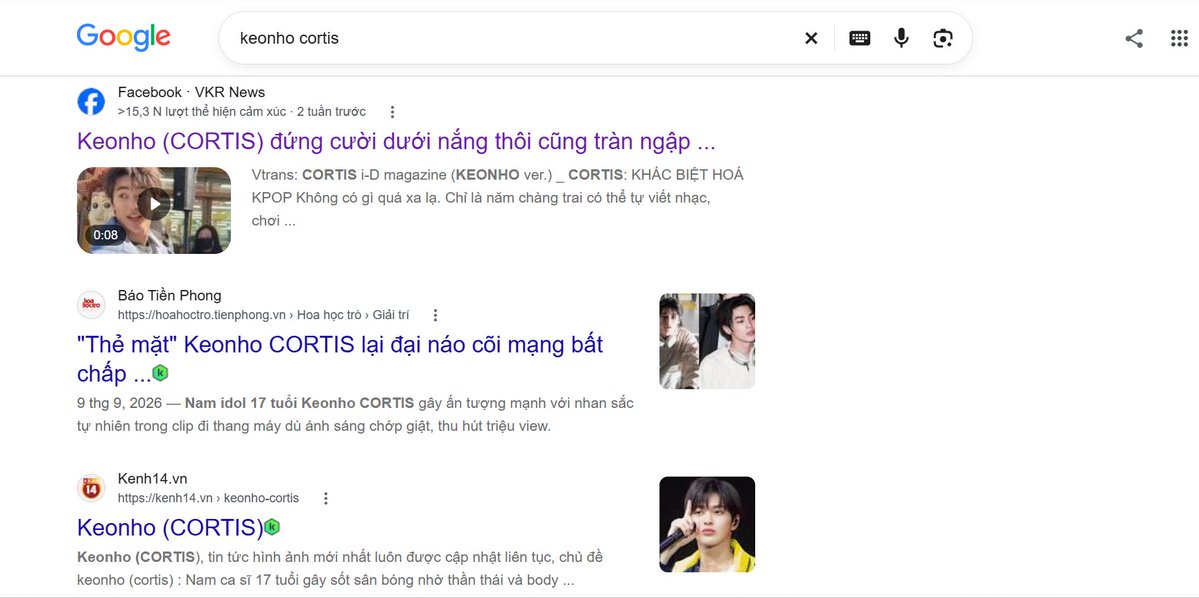Click the snippet "tin tức hình ảnh mới nhất"
This screenshot has width=1199, height=598.
pyautogui.click(x=340, y=568)
